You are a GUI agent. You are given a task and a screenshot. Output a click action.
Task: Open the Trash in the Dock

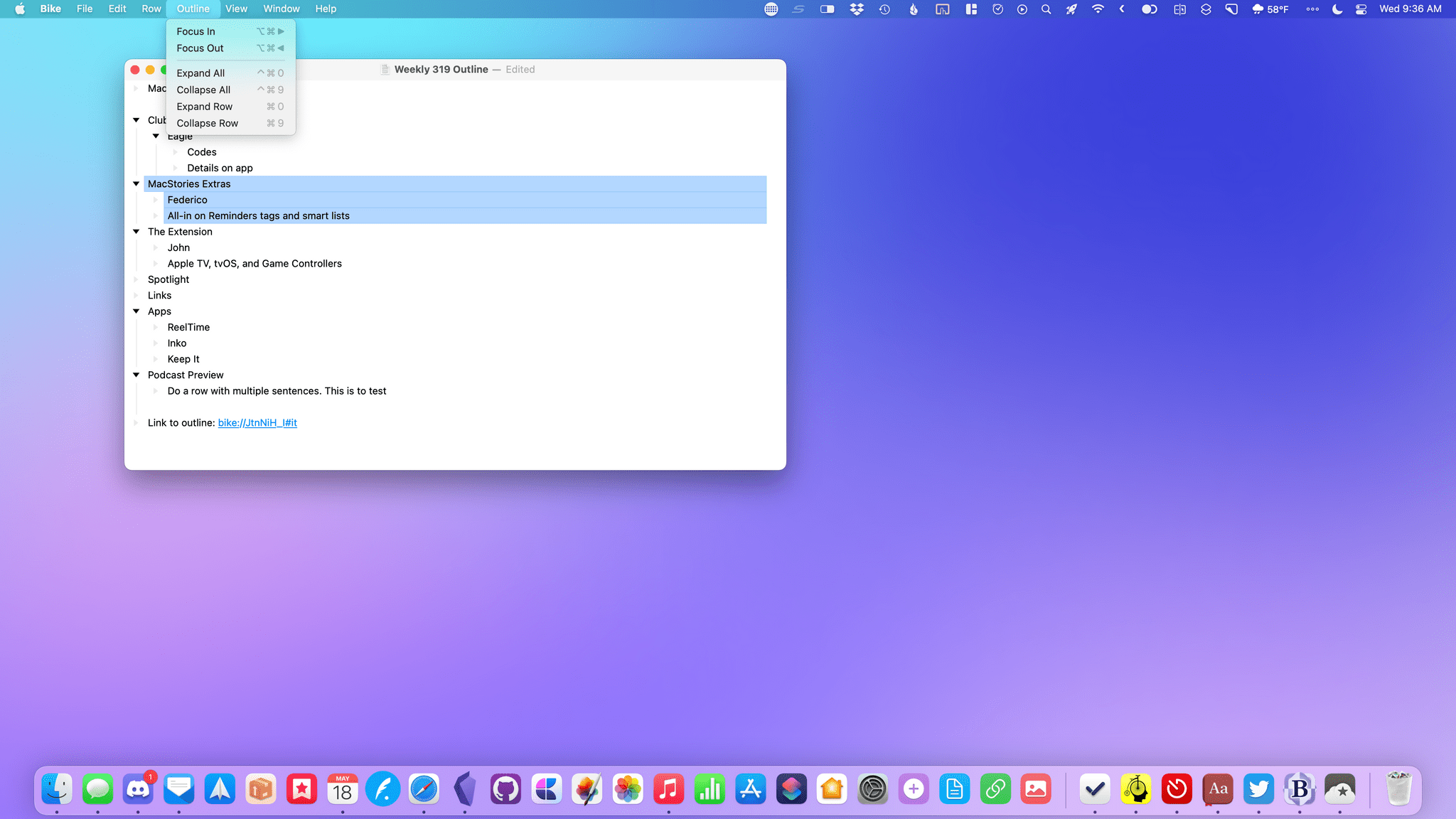point(1398,789)
